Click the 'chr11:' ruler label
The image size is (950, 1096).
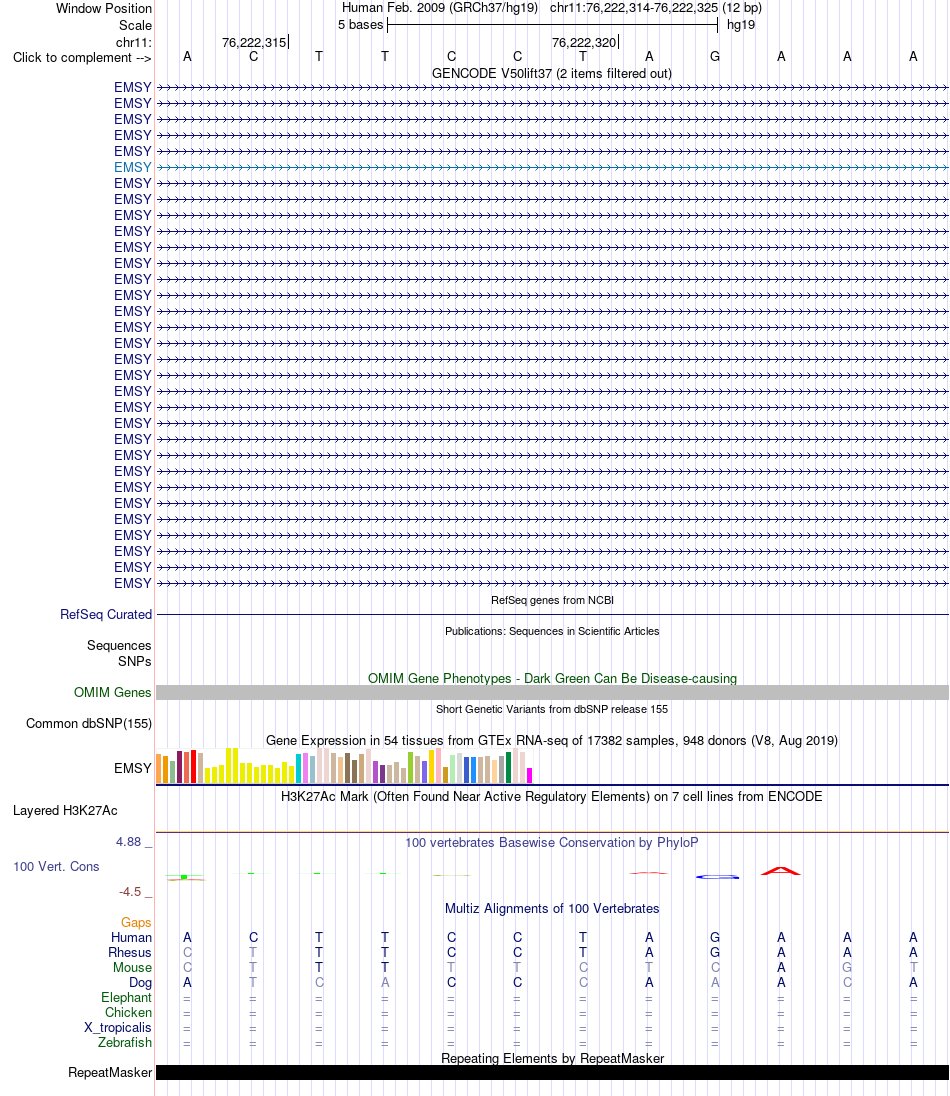134,43
